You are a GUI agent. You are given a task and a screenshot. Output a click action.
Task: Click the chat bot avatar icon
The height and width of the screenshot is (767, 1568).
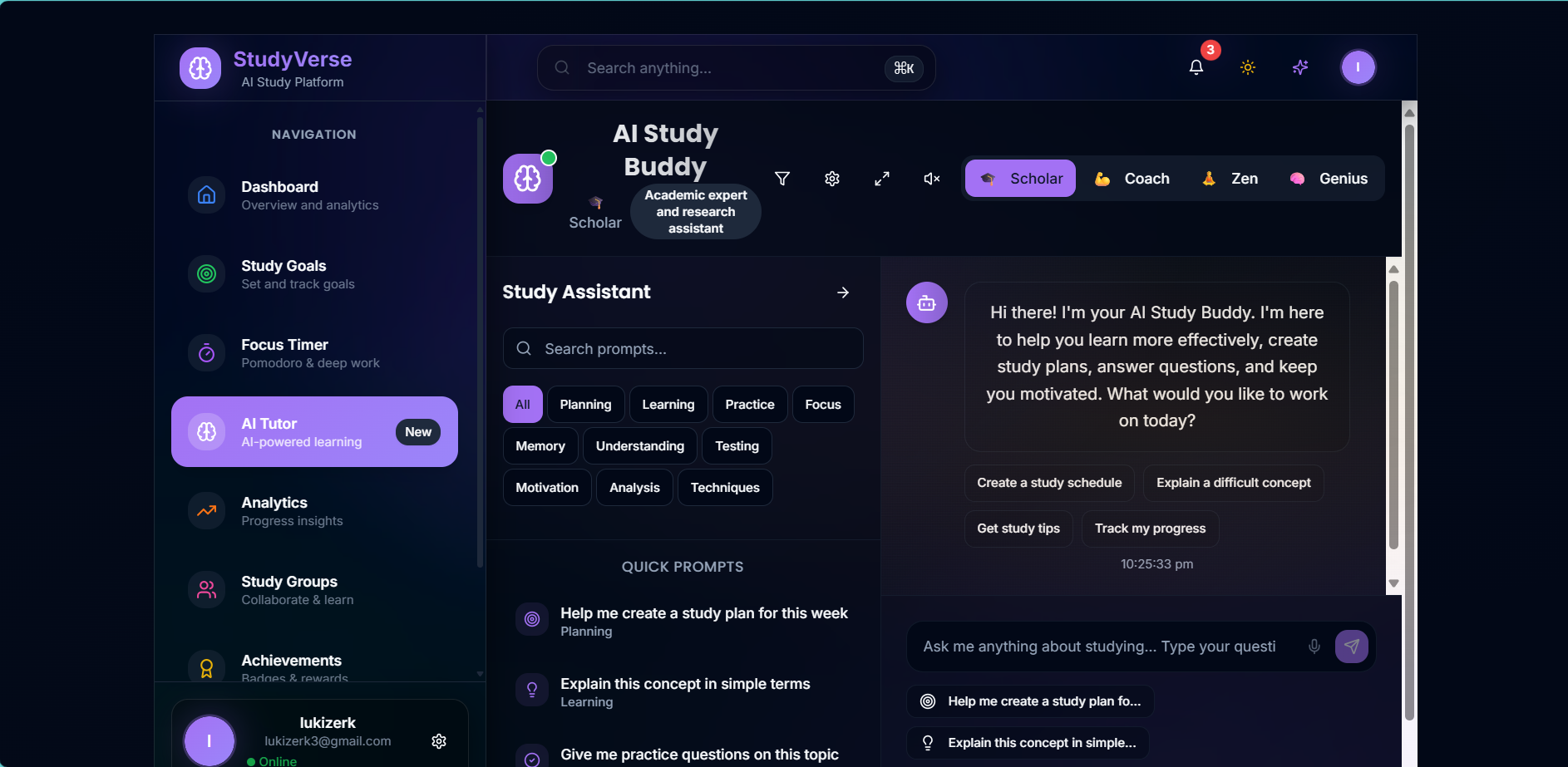coord(927,302)
